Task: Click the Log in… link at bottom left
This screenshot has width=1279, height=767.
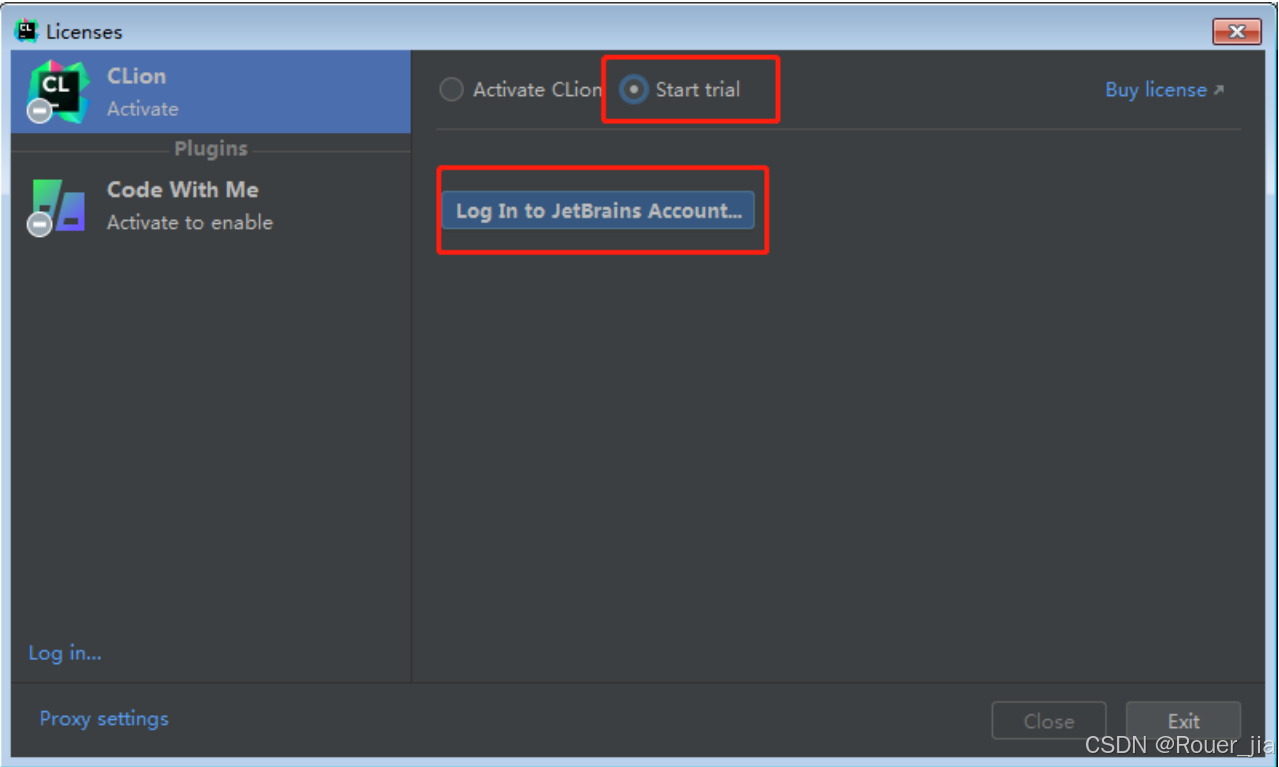Action: pyautogui.click(x=65, y=653)
